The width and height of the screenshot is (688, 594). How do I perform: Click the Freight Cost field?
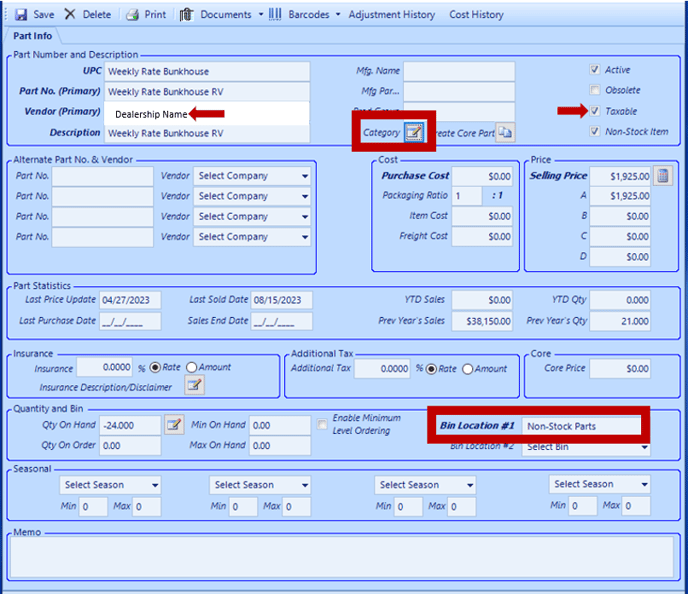point(482,236)
